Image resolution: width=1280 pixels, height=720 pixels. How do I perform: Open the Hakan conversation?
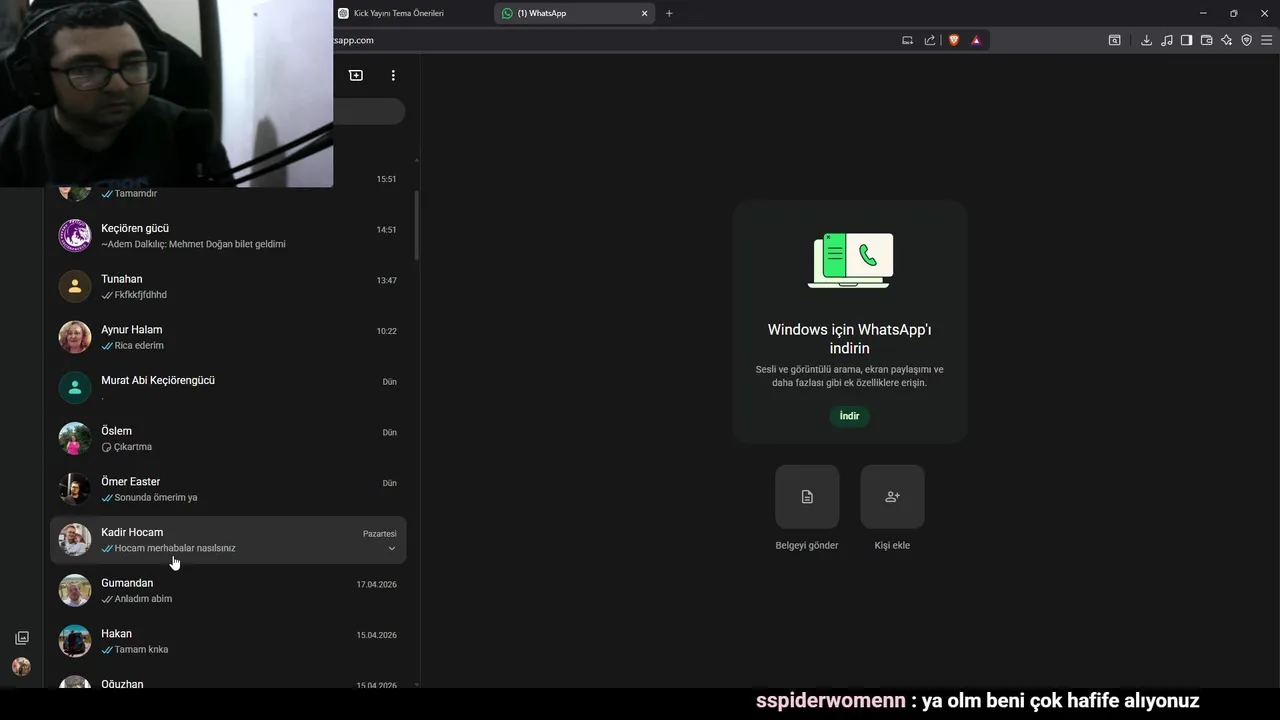click(x=228, y=641)
